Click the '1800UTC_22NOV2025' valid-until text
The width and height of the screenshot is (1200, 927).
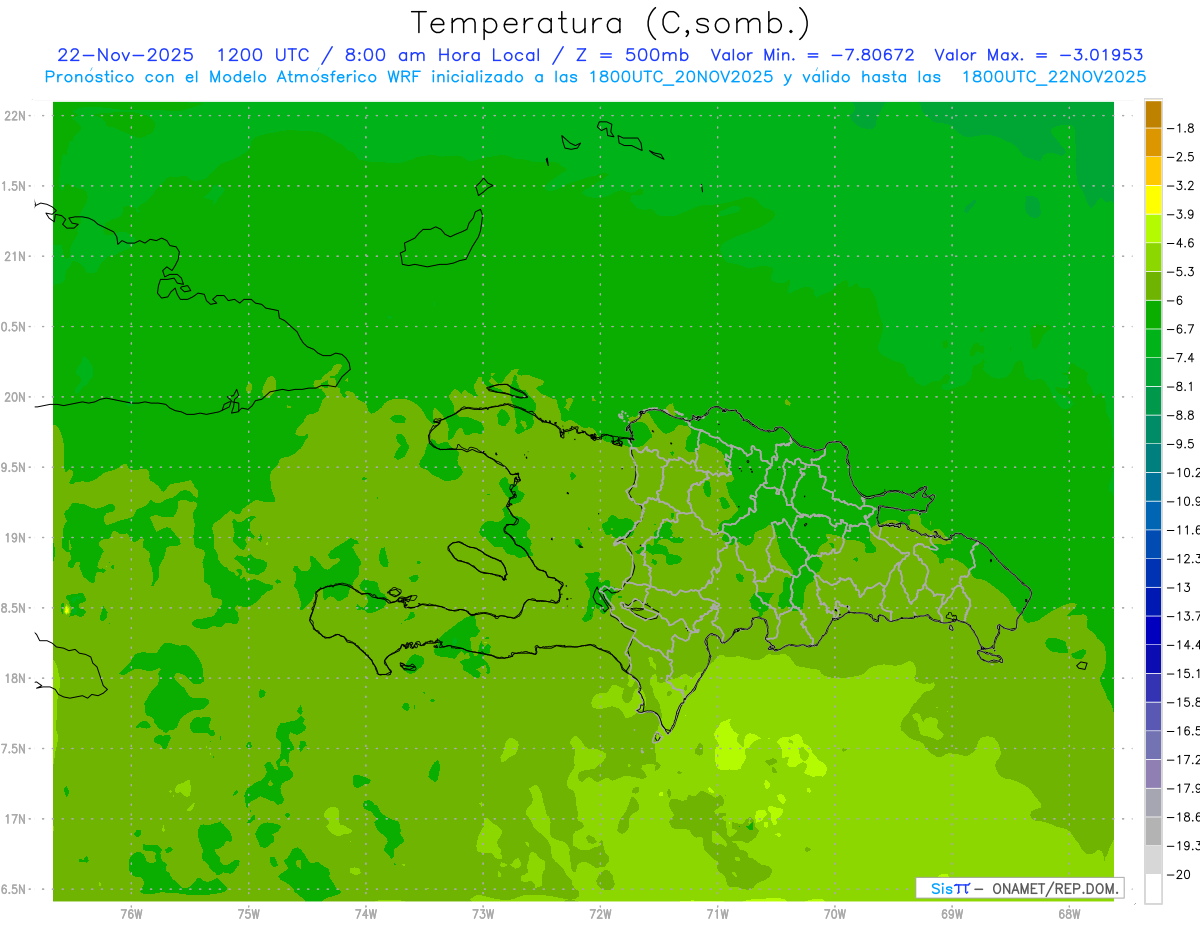tap(1054, 77)
